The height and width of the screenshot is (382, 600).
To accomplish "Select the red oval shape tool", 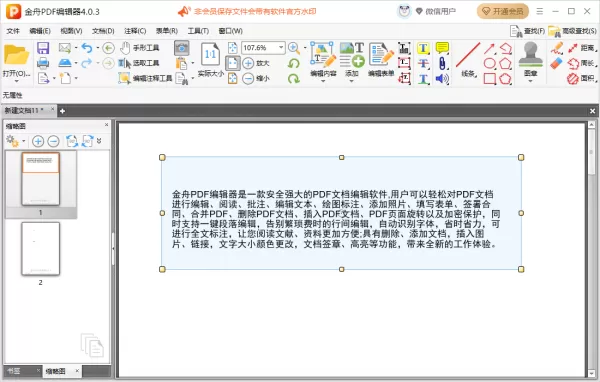I will [489, 63].
